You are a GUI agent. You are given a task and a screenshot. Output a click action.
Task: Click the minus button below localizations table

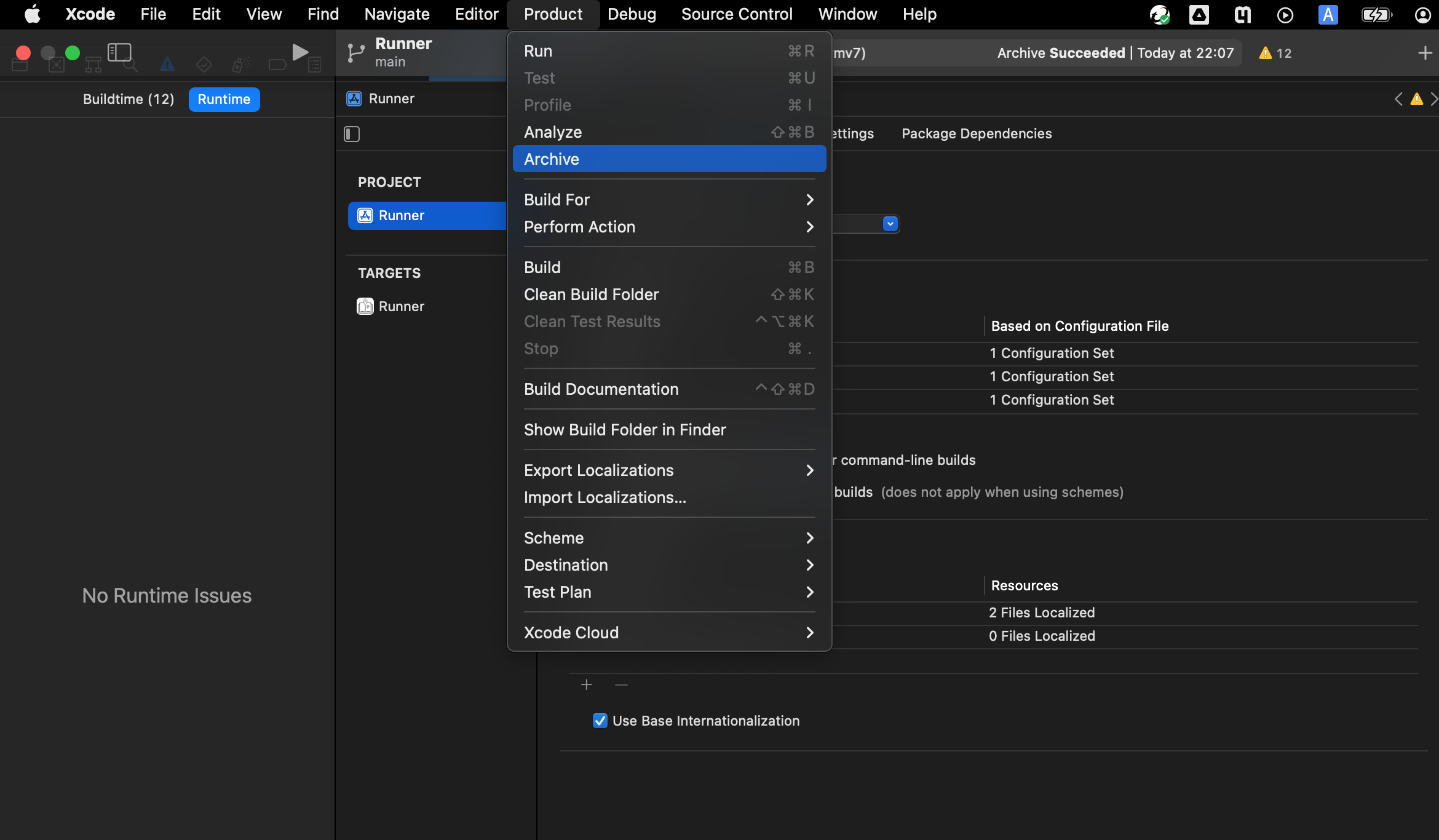(x=621, y=684)
